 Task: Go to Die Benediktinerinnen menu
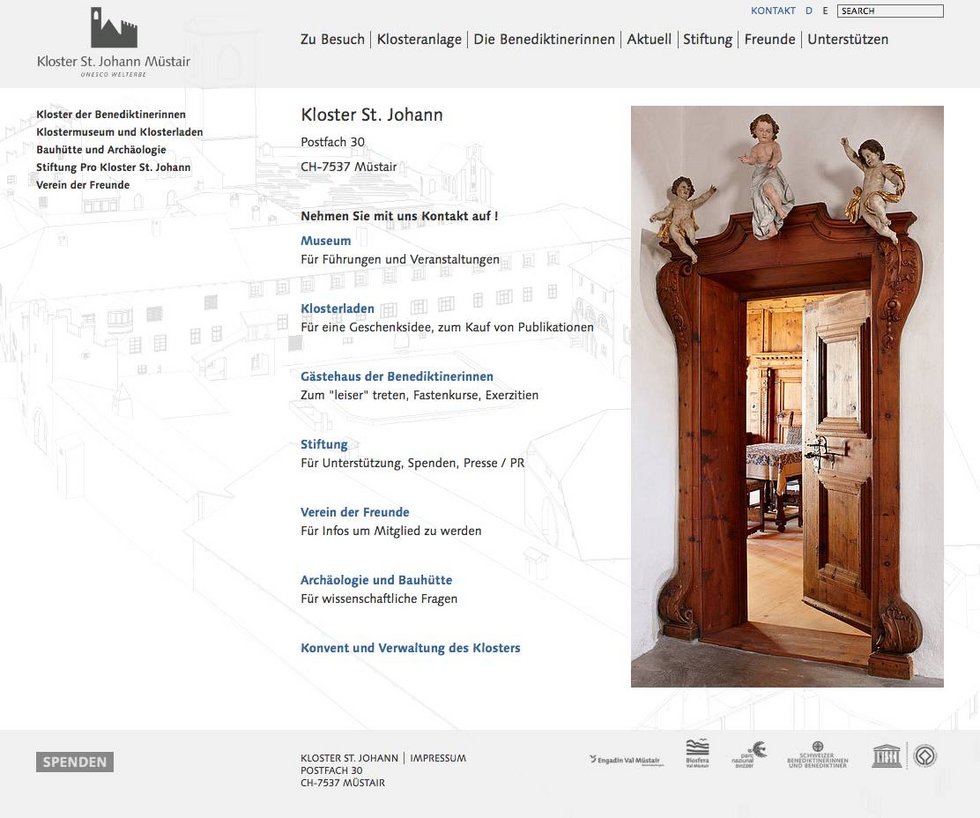point(544,40)
